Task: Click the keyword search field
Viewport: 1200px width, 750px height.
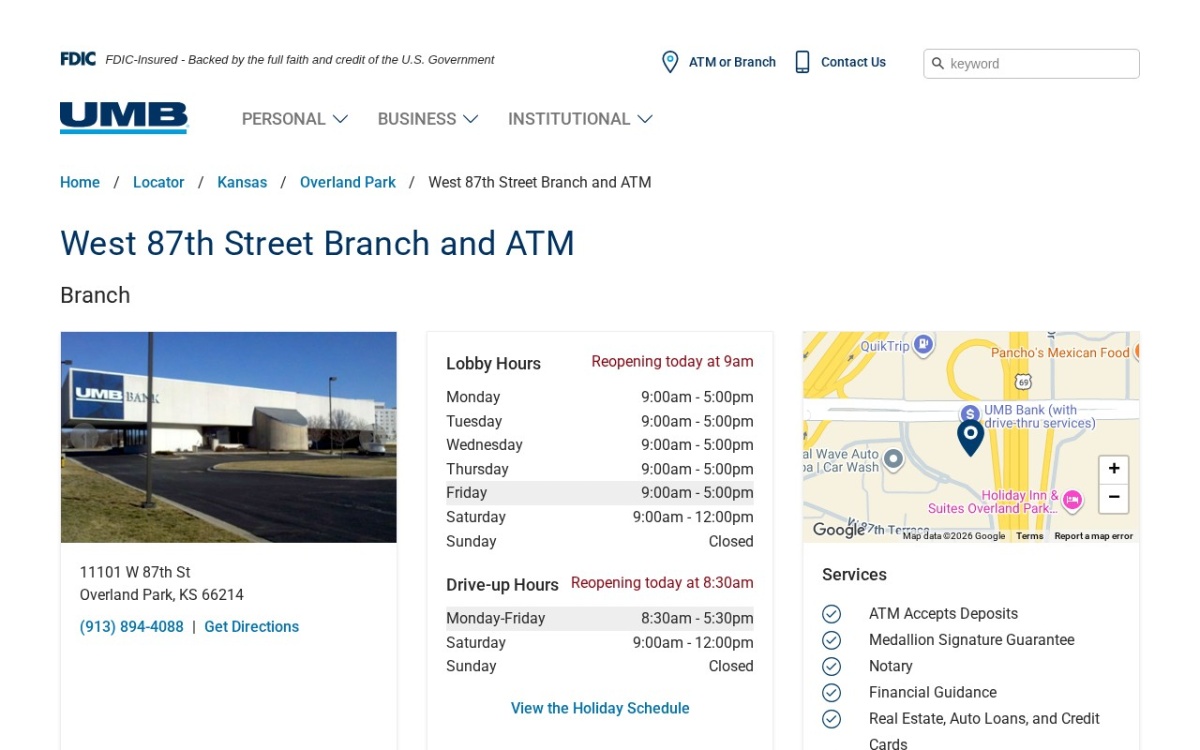Action: (1031, 64)
